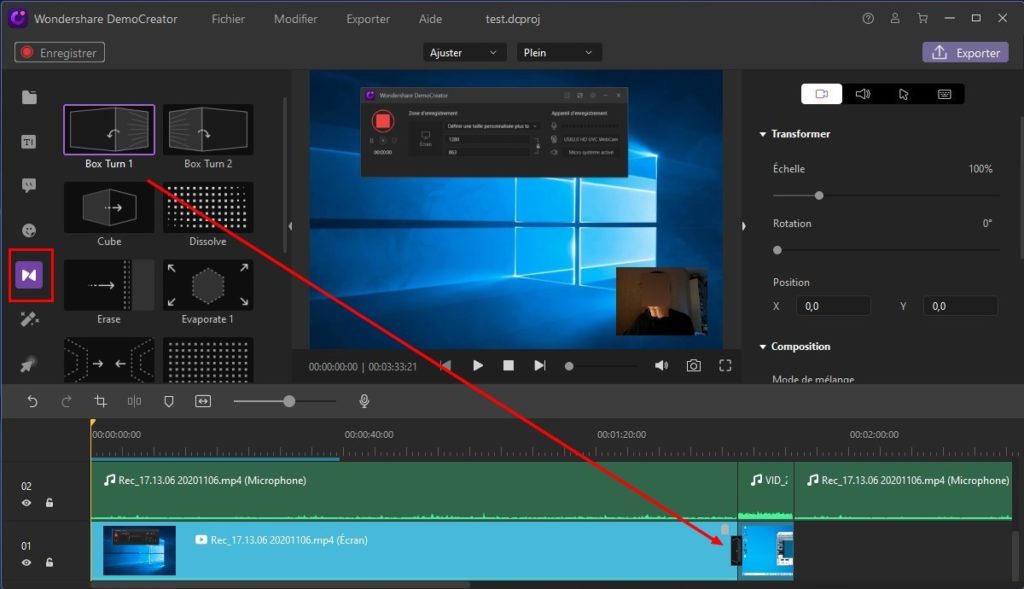Switch to the cursor properties tab
The width and height of the screenshot is (1024, 589).
tap(904, 94)
